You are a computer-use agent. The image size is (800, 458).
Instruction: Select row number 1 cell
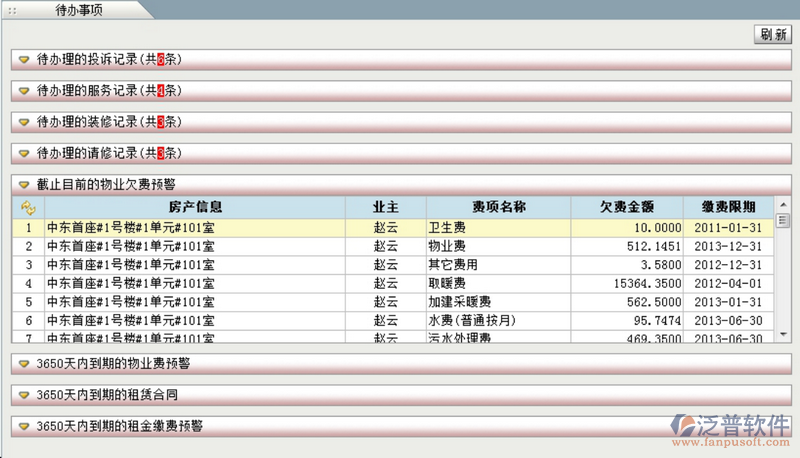click(29, 228)
